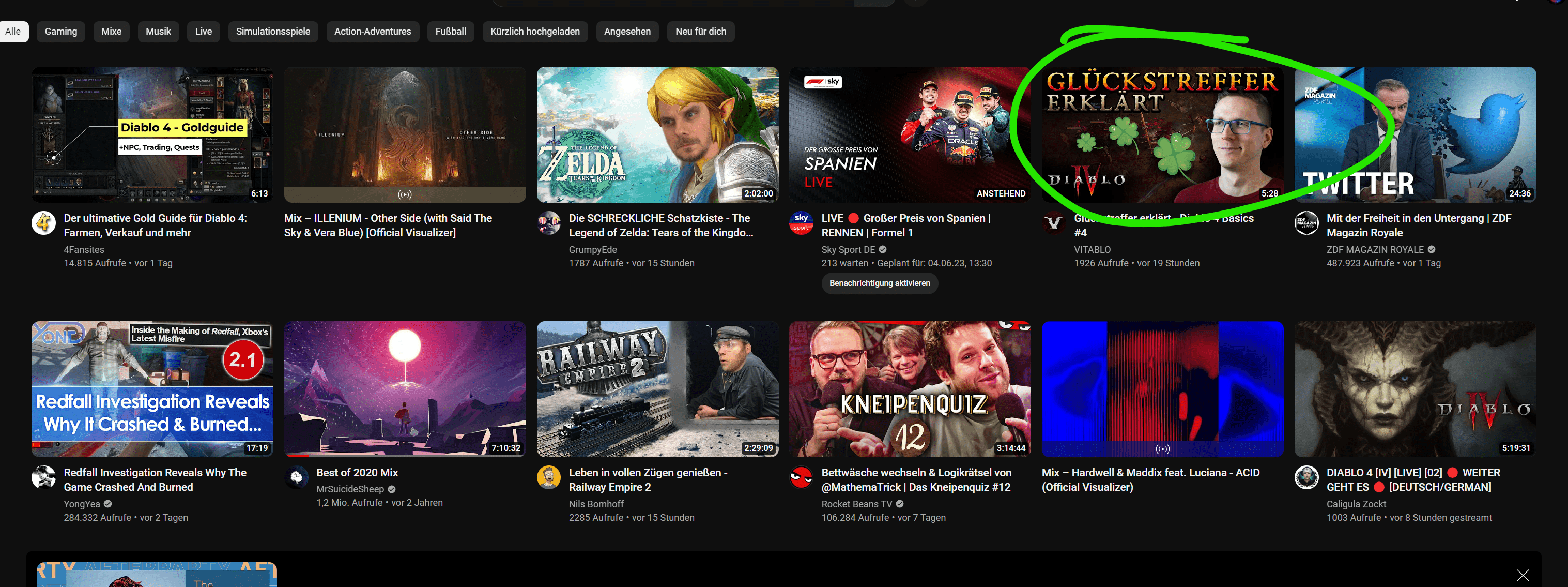The image size is (1568, 587).
Task: Open the Redfall Investigation thumbnail
Action: 152,389
